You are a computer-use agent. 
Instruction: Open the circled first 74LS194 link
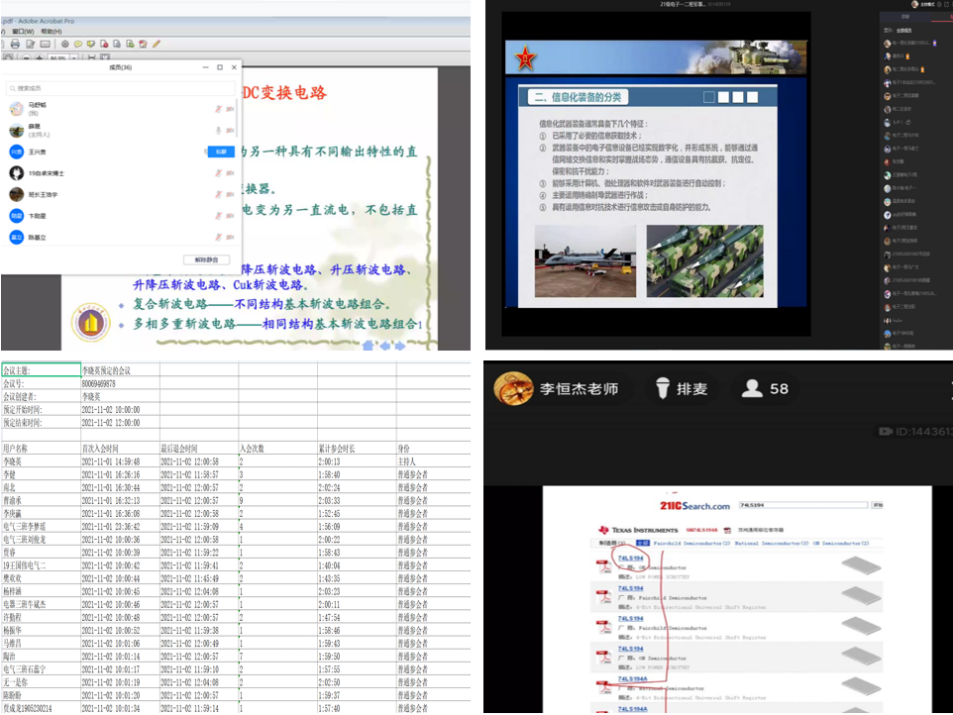(631, 558)
